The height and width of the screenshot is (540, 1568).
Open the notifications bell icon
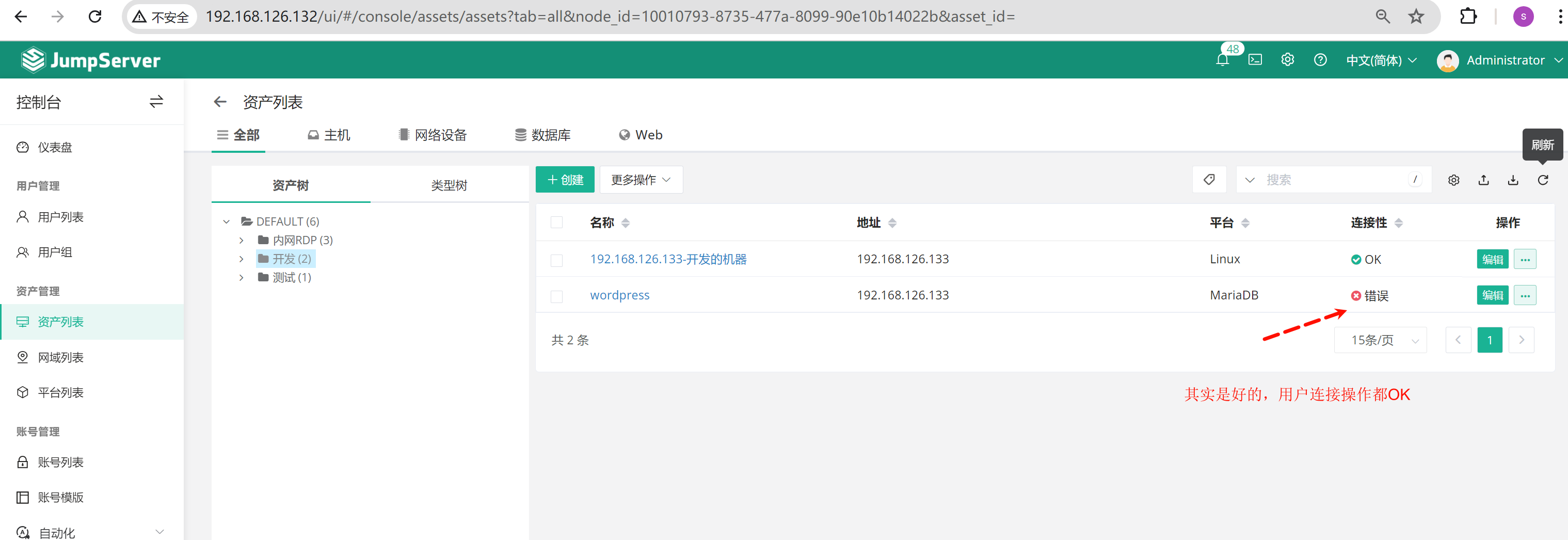pos(1222,60)
